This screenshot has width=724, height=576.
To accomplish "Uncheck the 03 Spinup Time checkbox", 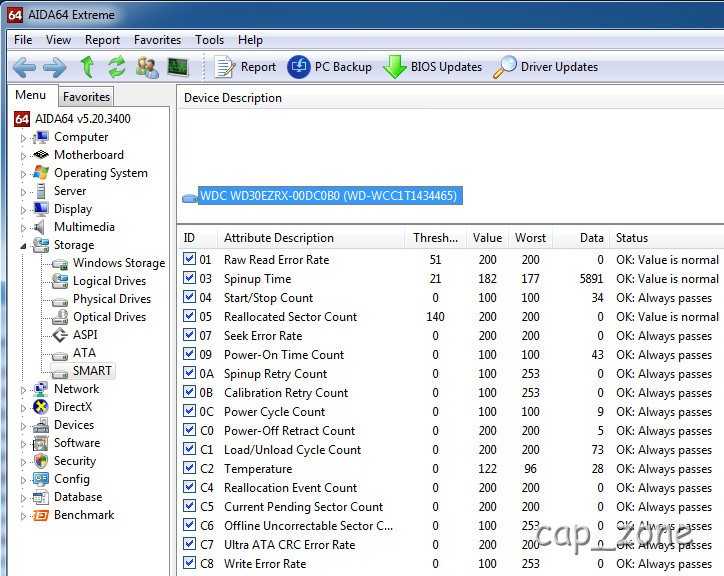I will [x=189, y=278].
